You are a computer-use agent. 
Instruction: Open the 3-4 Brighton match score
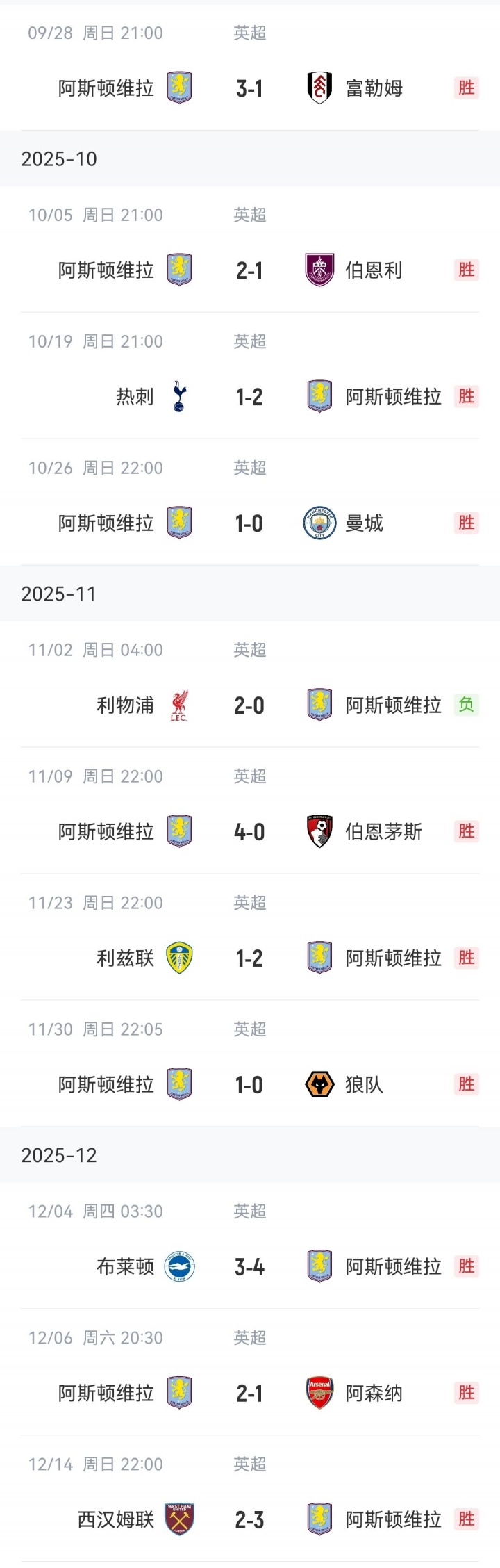pyautogui.click(x=249, y=1268)
